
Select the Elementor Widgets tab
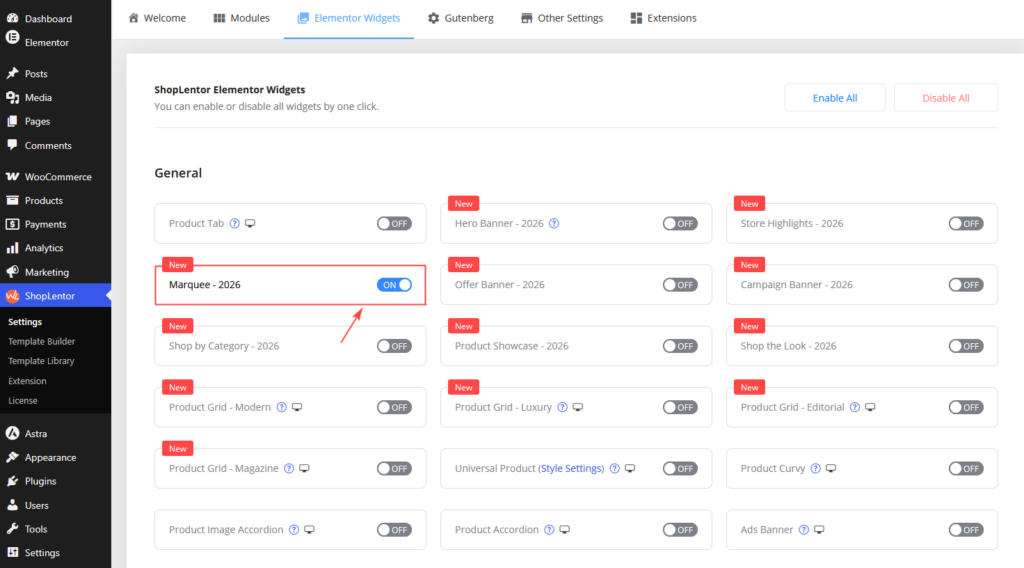tap(349, 18)
